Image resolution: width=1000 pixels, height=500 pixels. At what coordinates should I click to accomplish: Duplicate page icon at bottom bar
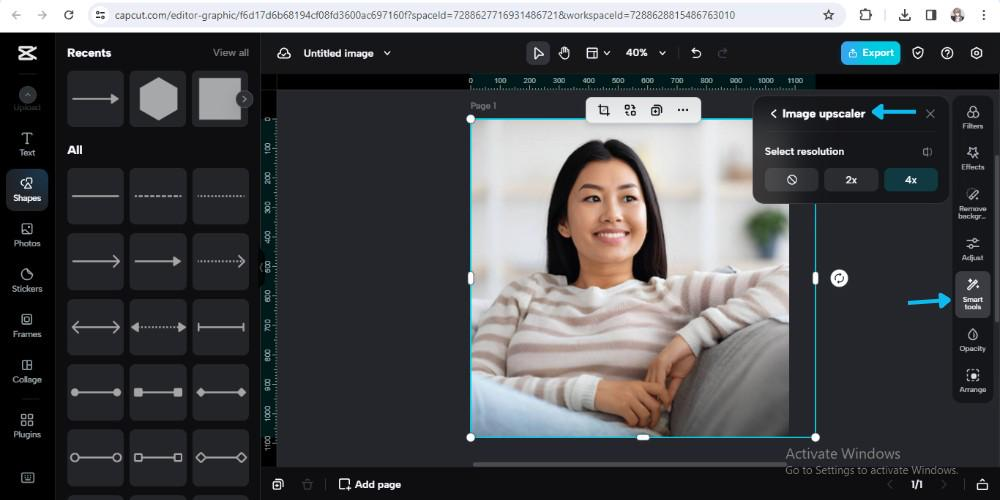278,485
